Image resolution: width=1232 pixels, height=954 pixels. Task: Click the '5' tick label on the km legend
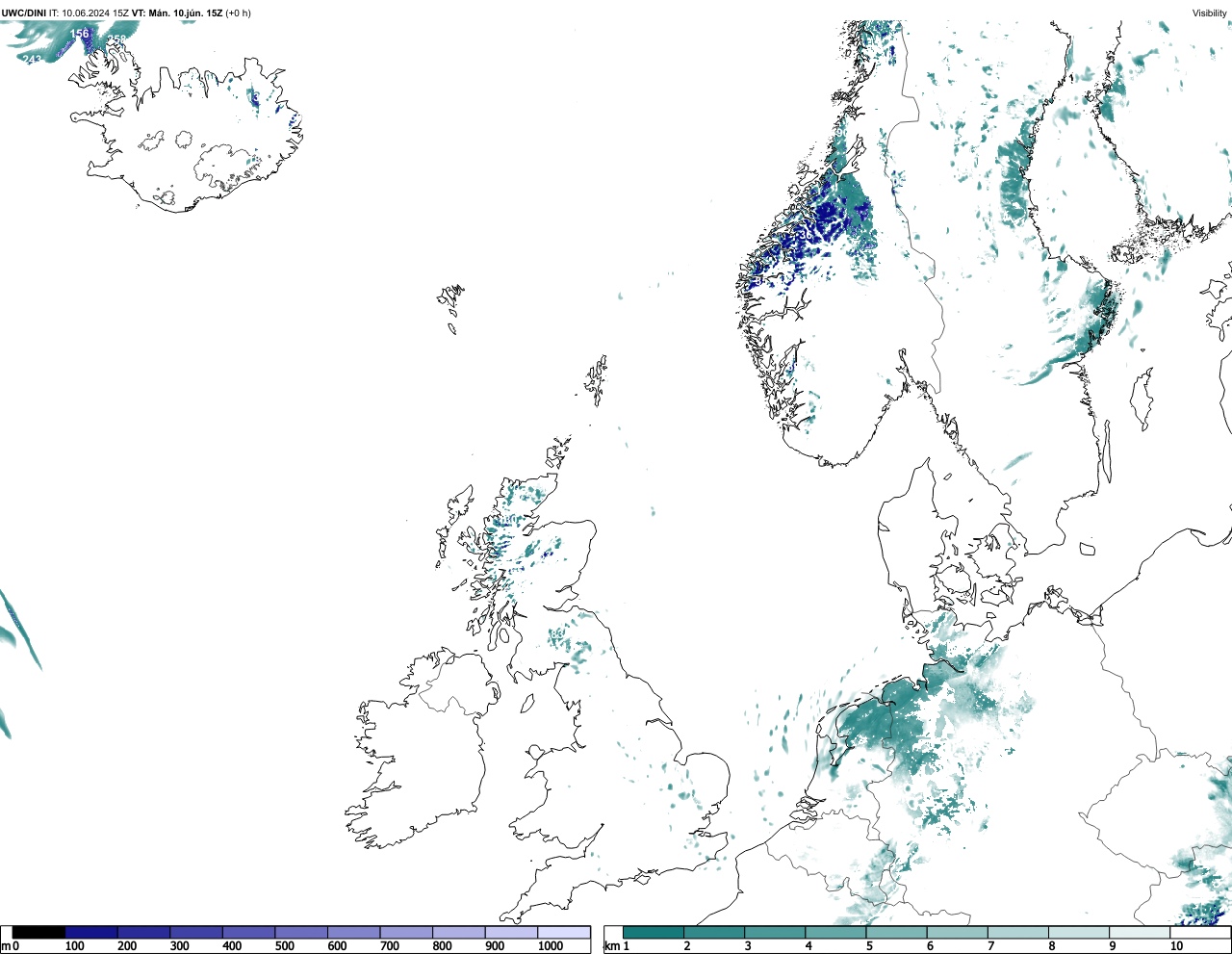[869, 946]
